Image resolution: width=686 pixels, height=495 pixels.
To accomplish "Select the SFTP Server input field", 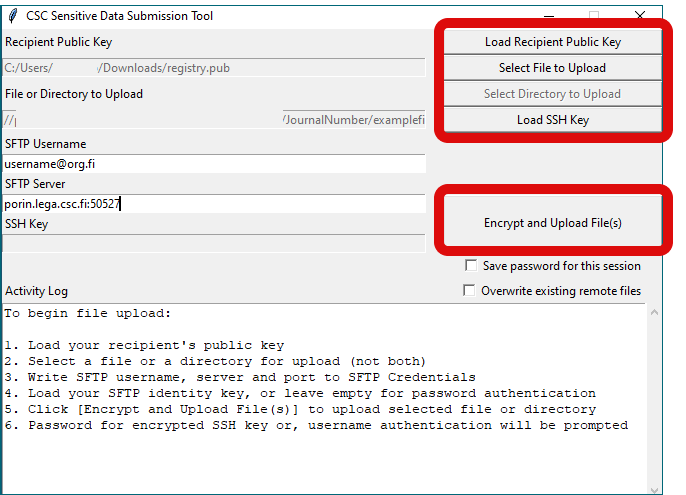I will coord(214,204).
